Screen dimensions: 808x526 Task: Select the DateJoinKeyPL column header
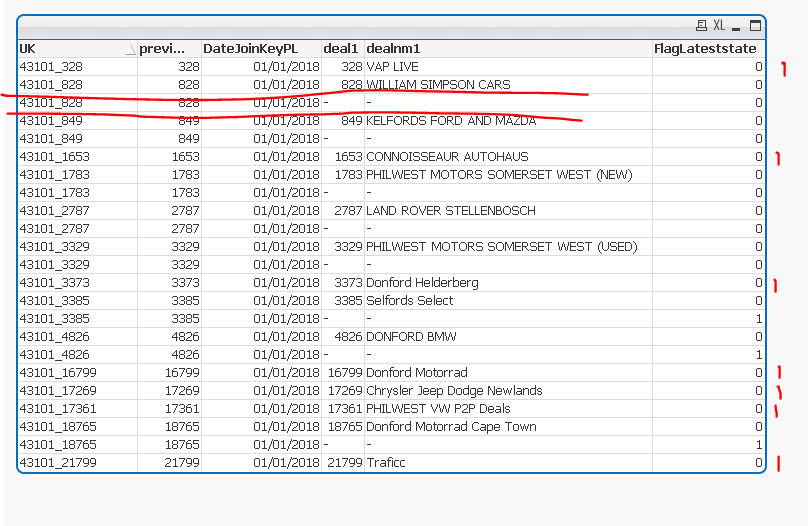261,48
